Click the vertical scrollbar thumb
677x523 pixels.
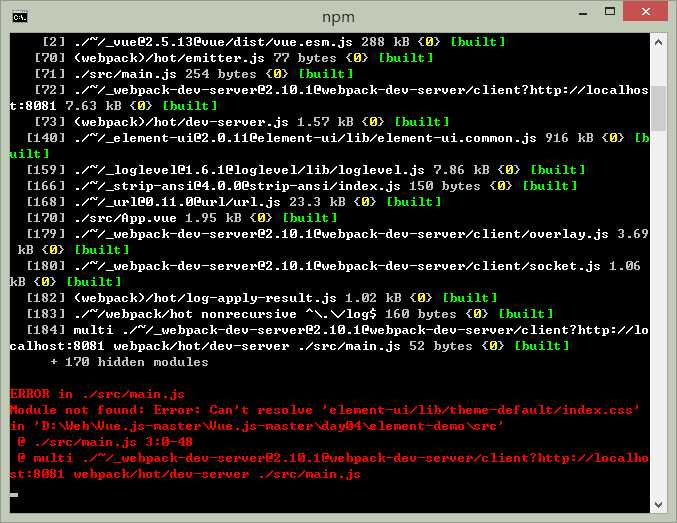(658, 108)
